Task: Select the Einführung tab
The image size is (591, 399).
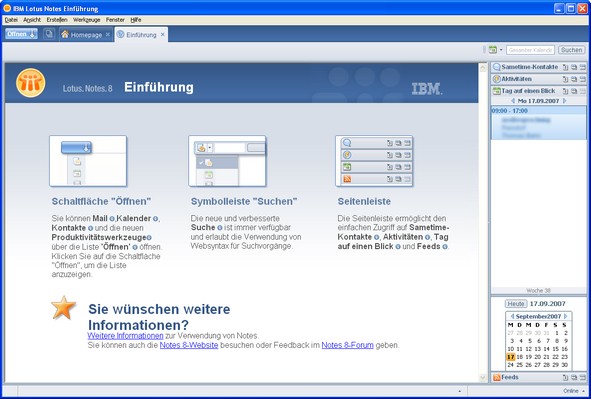Action: (141, 35)
